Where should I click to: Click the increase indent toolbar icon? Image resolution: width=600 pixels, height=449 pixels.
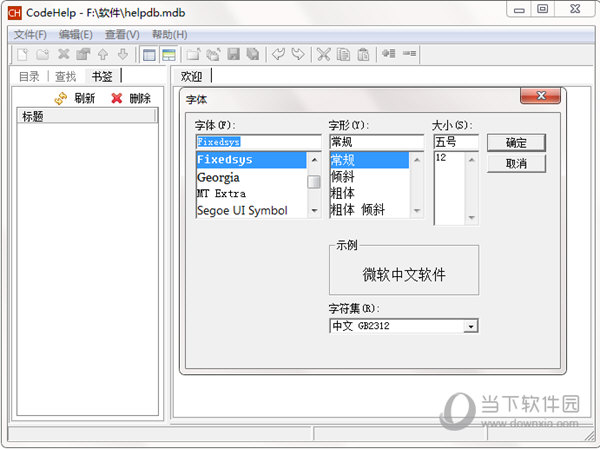pyautogui.click(x=388, y=53)
